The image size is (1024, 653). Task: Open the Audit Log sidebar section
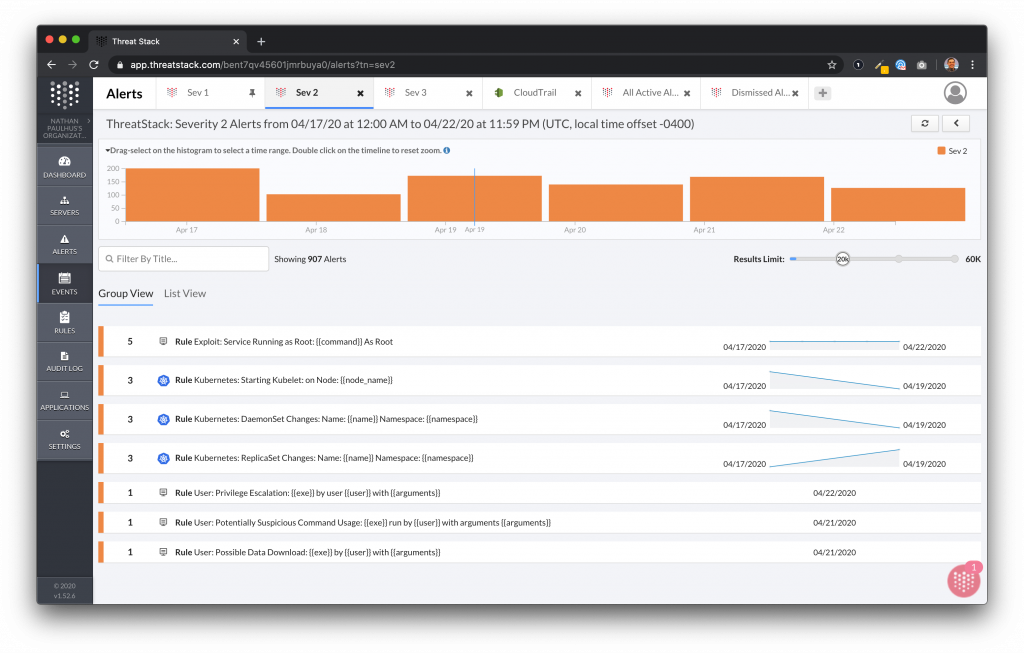coord(64,361)
